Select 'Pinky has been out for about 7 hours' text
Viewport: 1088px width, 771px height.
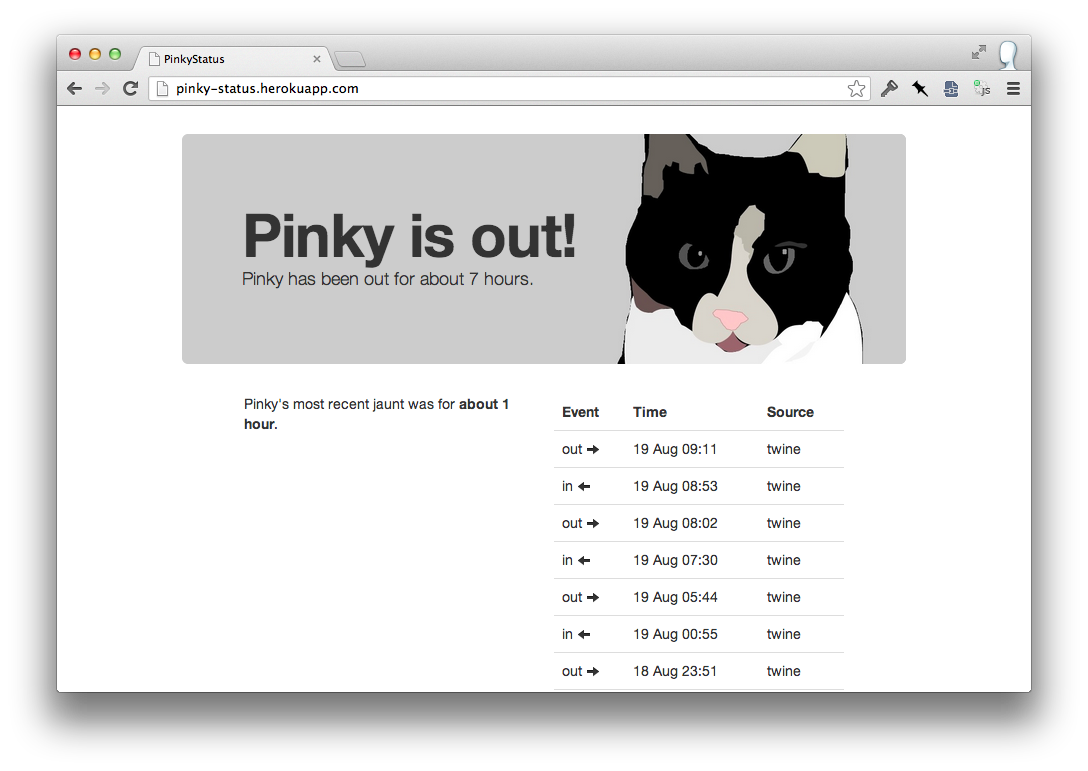coord(387,279)
